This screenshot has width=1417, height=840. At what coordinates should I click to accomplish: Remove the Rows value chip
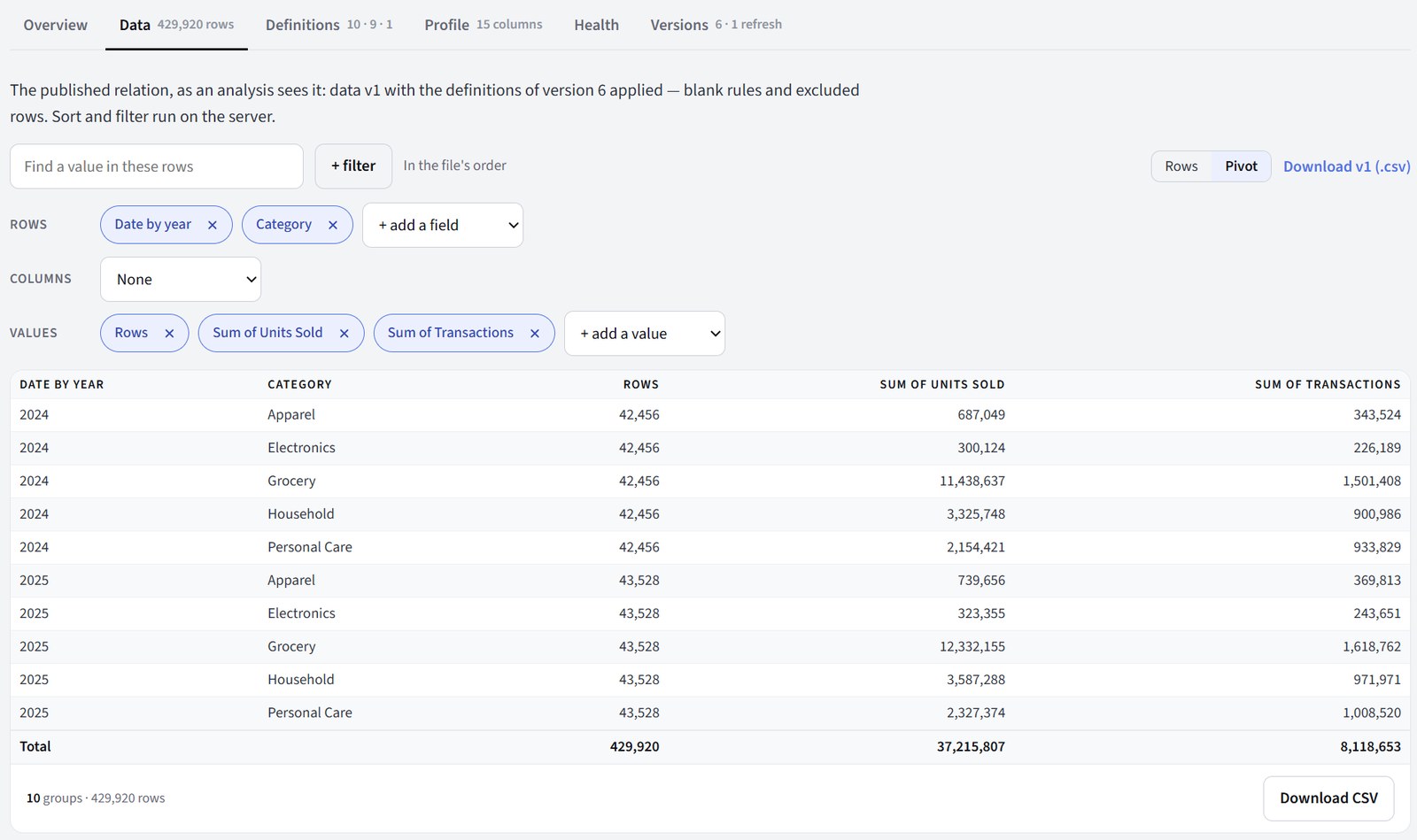[169, 334]
